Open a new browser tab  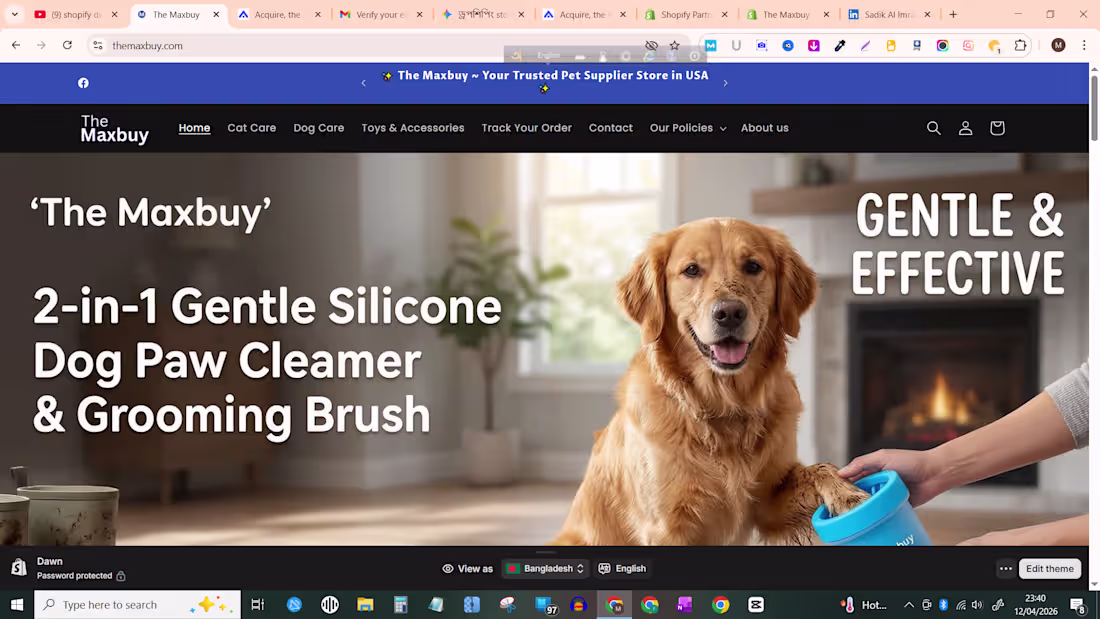tap(953, 14)
